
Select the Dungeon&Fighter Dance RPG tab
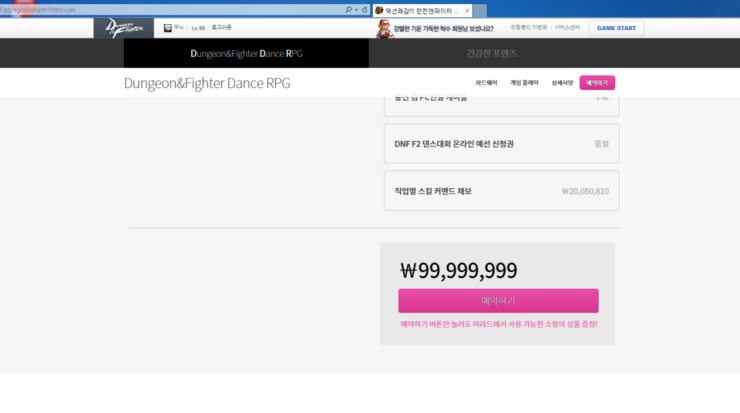[246, 53]
